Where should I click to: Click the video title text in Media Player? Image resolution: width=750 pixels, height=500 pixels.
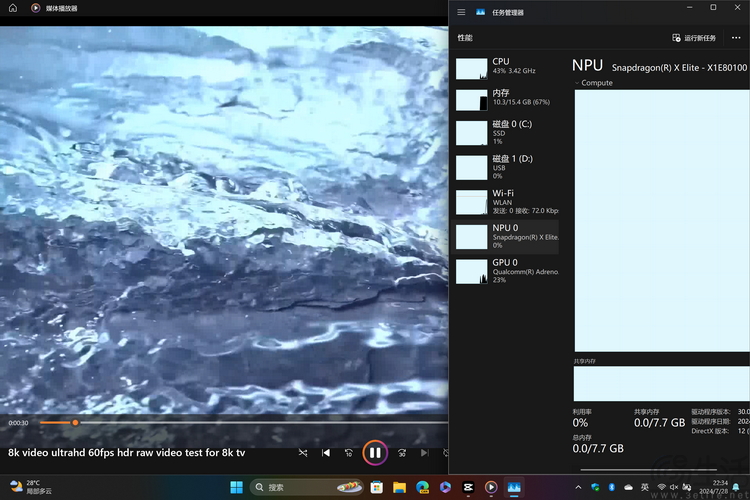coord(126,453)
